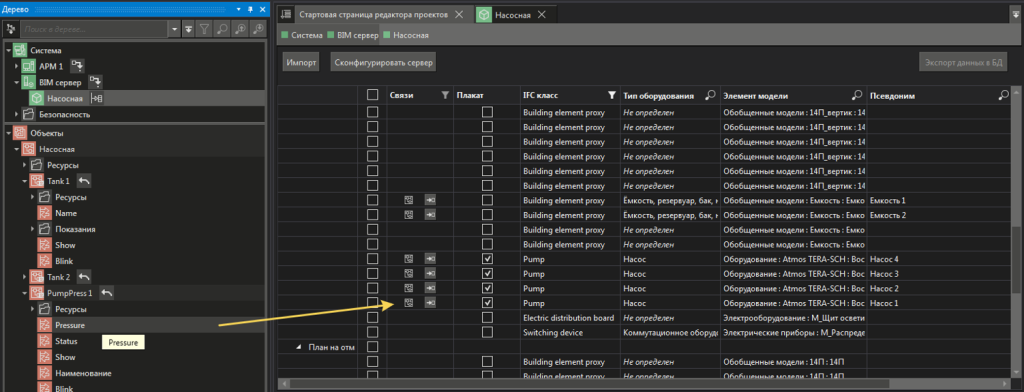Click the Сконфигурировать сервер button
Viewport: 1024px width, 392px height.
[x=383, y=63]
